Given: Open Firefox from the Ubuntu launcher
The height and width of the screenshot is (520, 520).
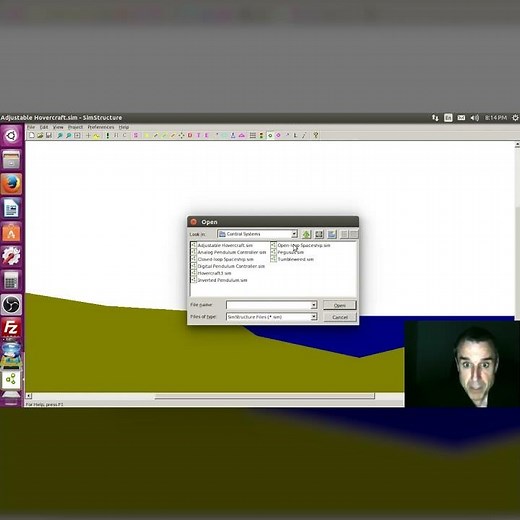Looking at the screenshot, I should coord(11,184).
